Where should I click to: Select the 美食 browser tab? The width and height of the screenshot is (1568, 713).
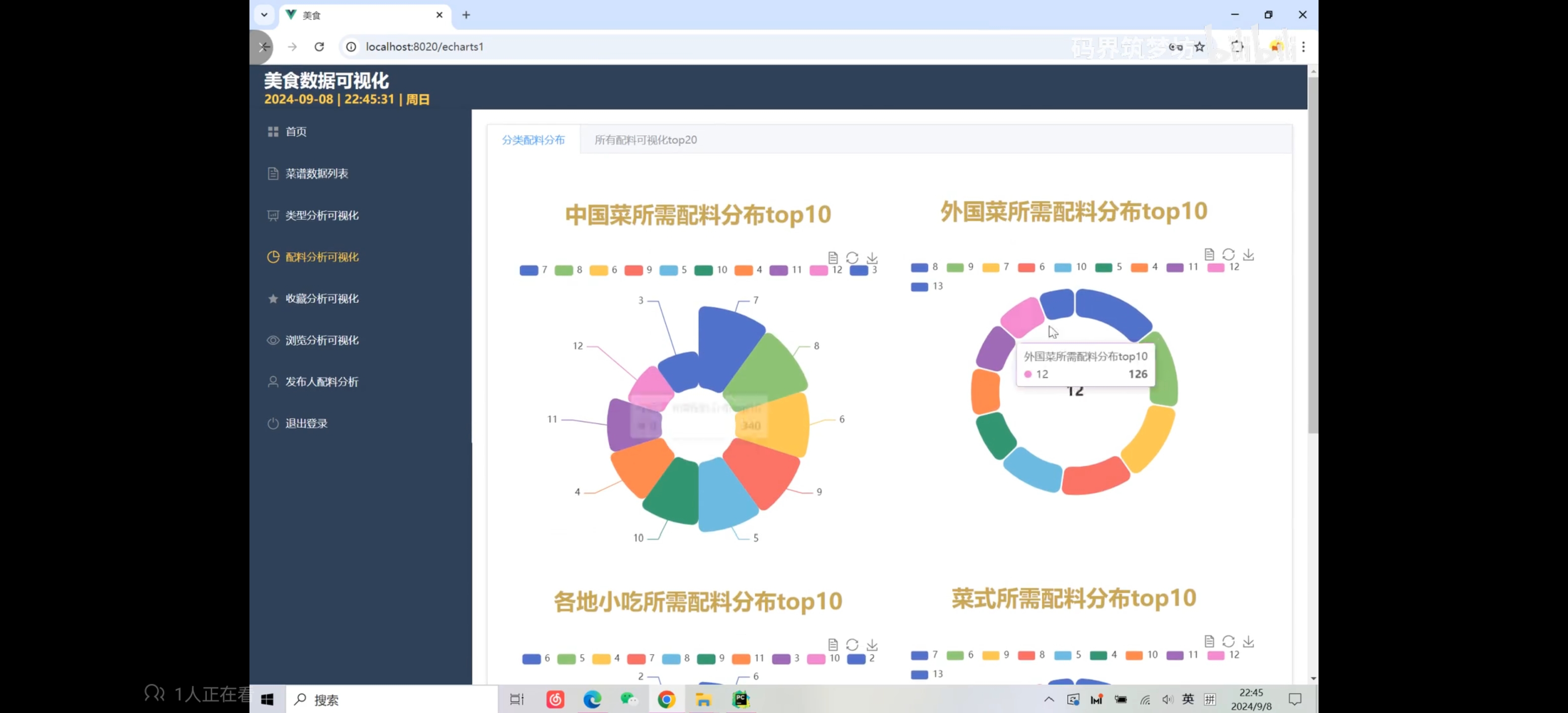(x=365, y=15)
